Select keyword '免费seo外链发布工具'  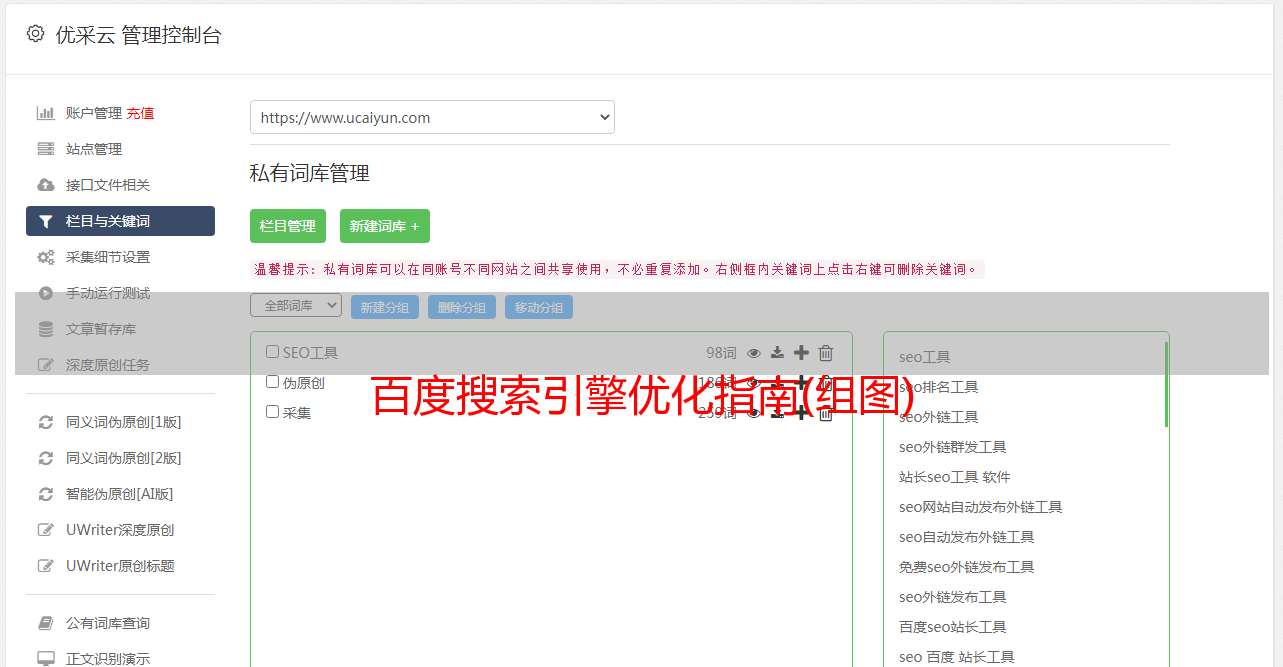[x=967, y=567]
